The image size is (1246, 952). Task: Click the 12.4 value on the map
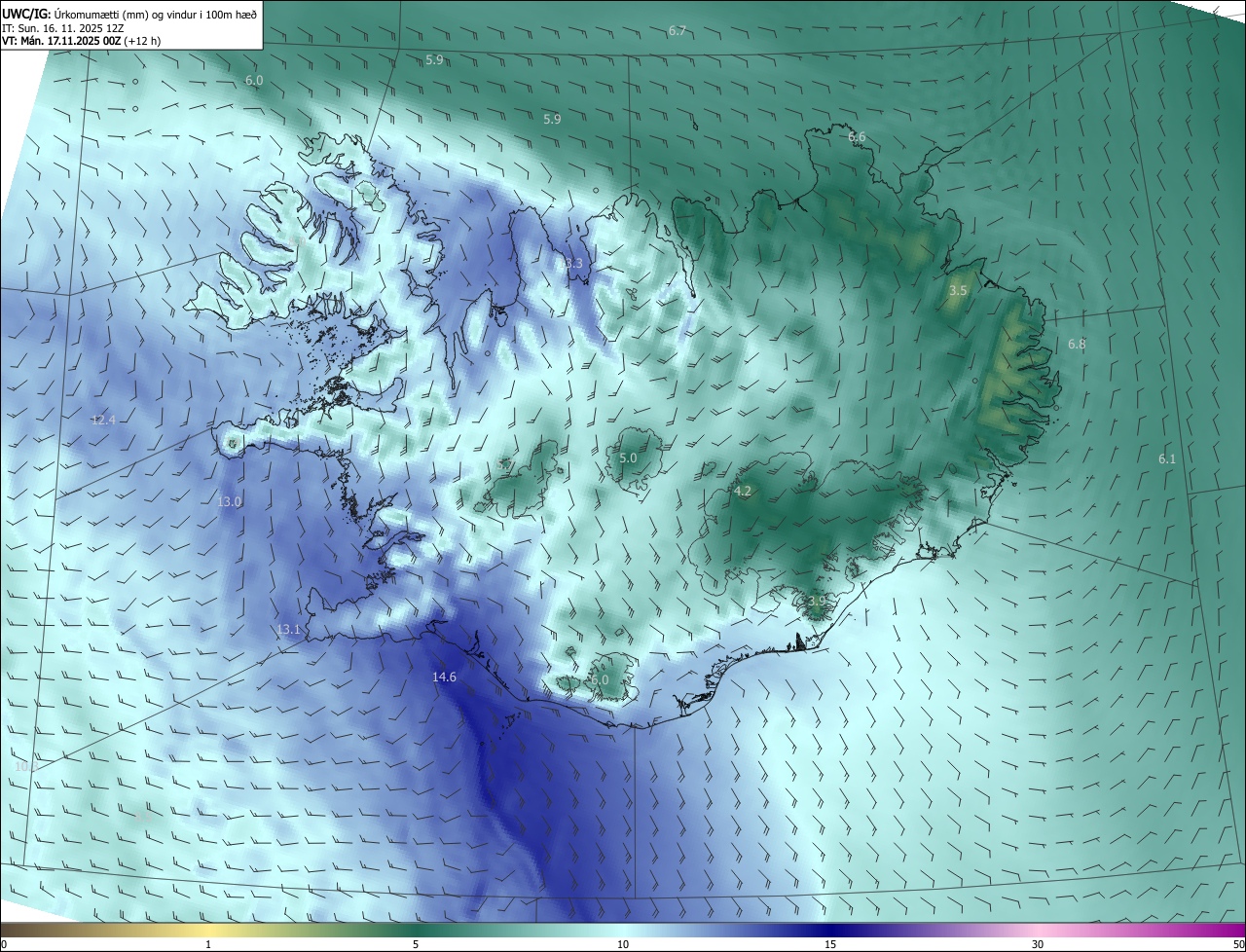coord(103,421)
